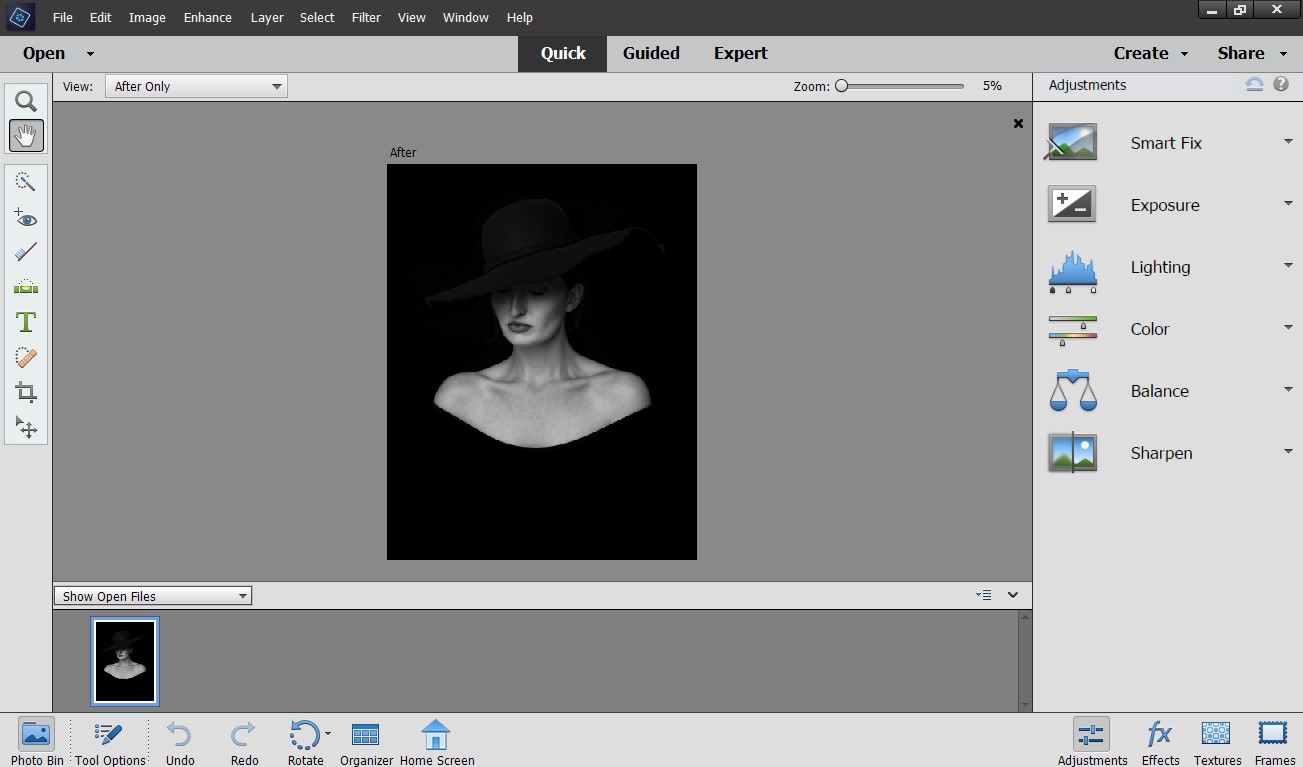Select the Quick Selection tool
The image size is (1303, 767).
click(26, 181)
